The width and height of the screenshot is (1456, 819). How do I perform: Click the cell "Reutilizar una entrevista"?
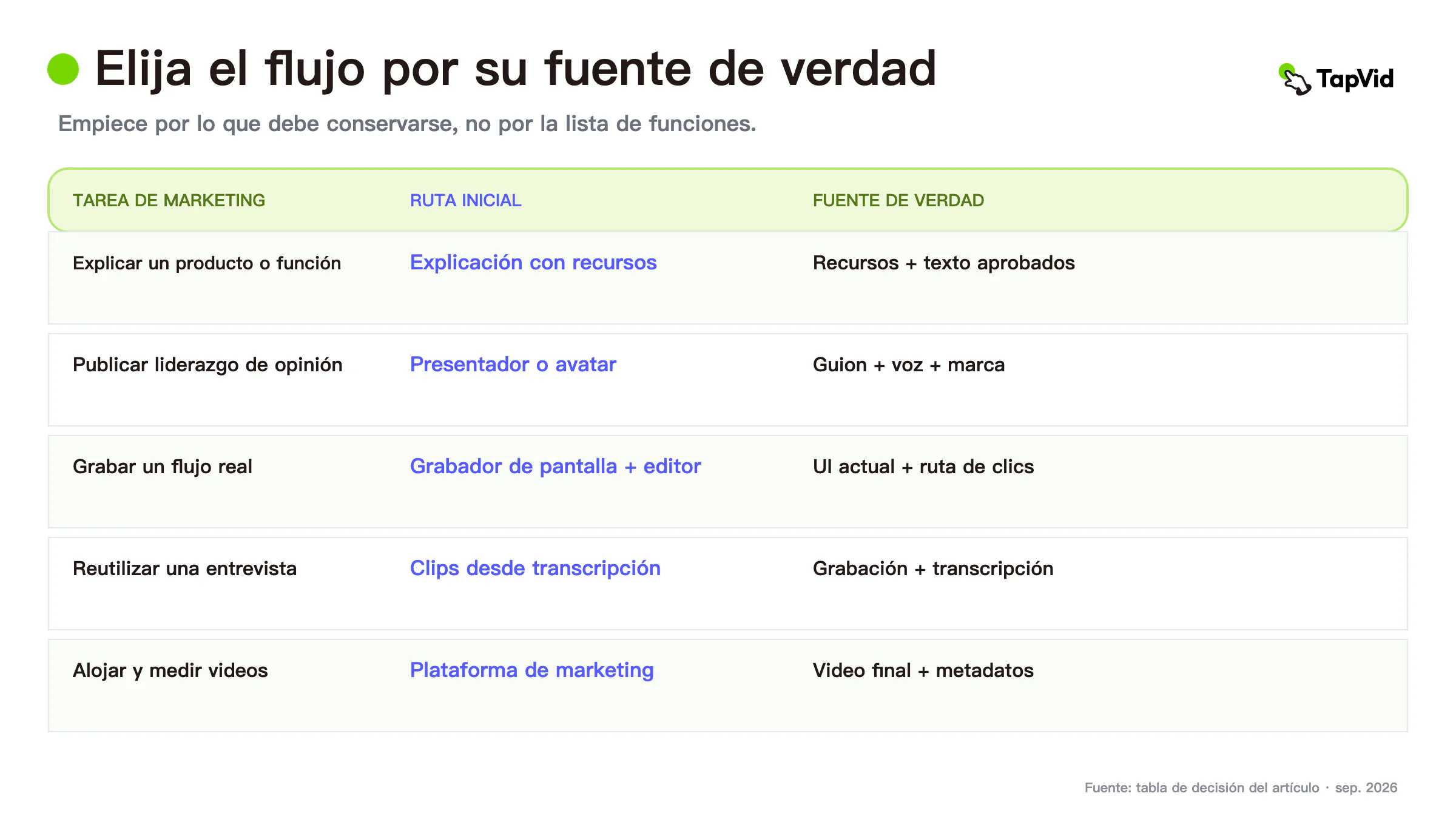(x=184, y=568)
